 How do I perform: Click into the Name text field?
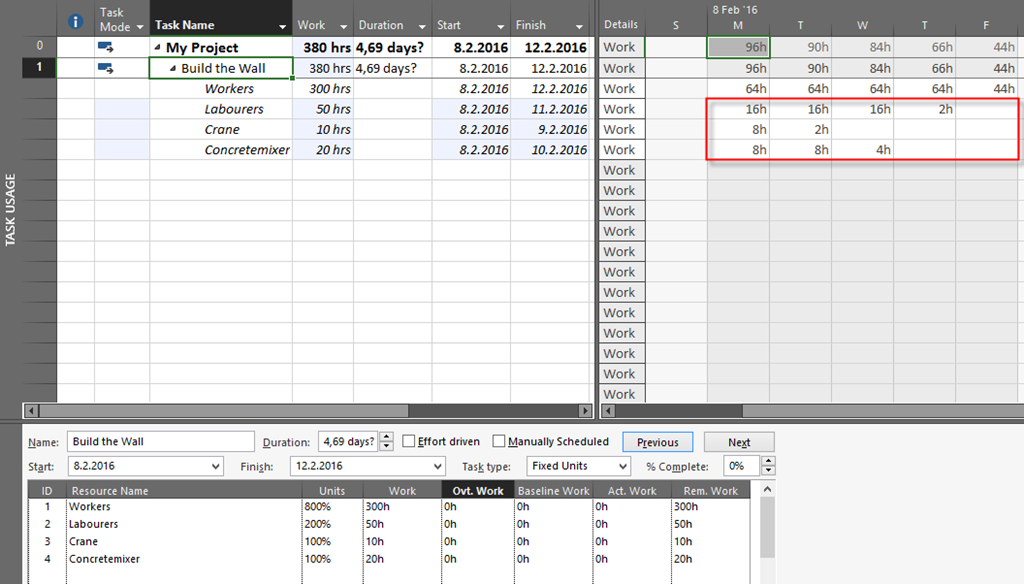click(160, 442)
